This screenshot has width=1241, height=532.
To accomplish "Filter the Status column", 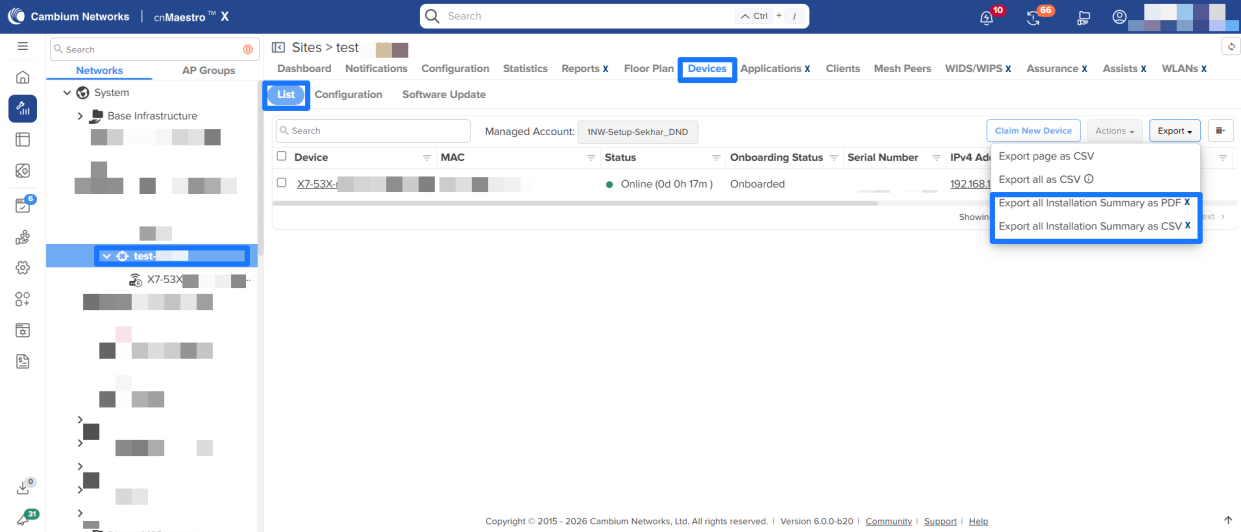I will (x=716, y=158).
